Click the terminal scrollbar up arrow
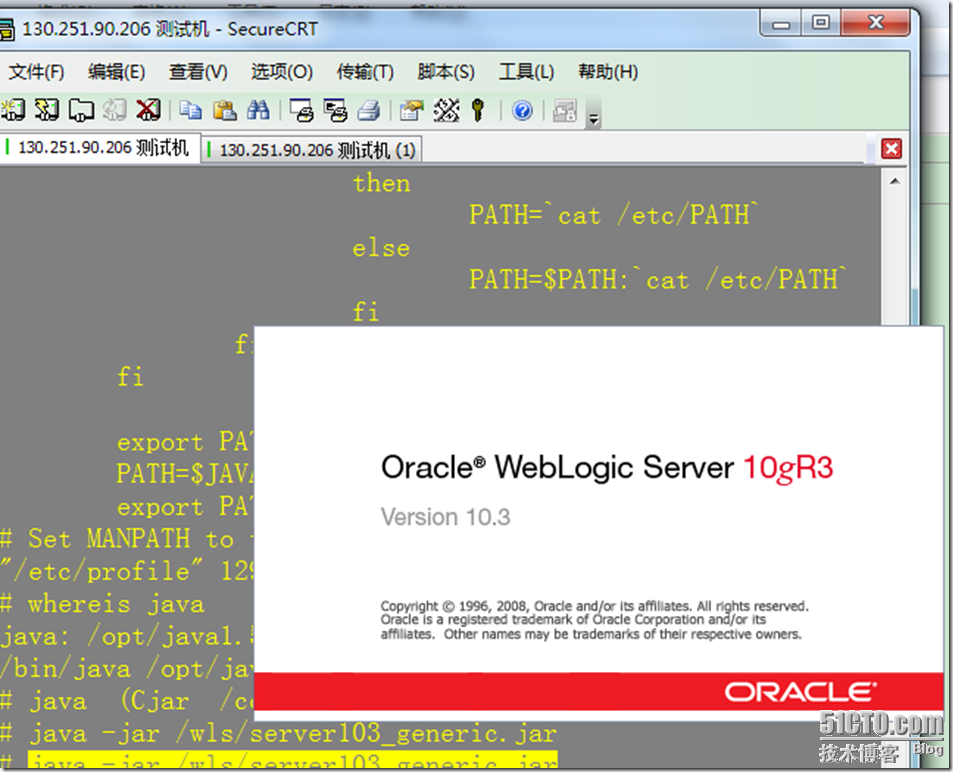The height and width of the screenshot is (772, 953). point(895,181)
